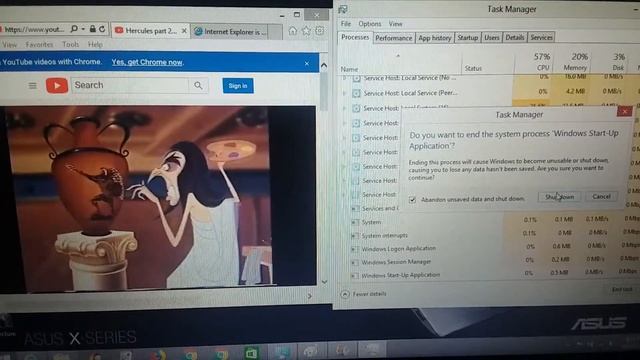Click Cancel in the Task Manager dialog

point(601,196)
